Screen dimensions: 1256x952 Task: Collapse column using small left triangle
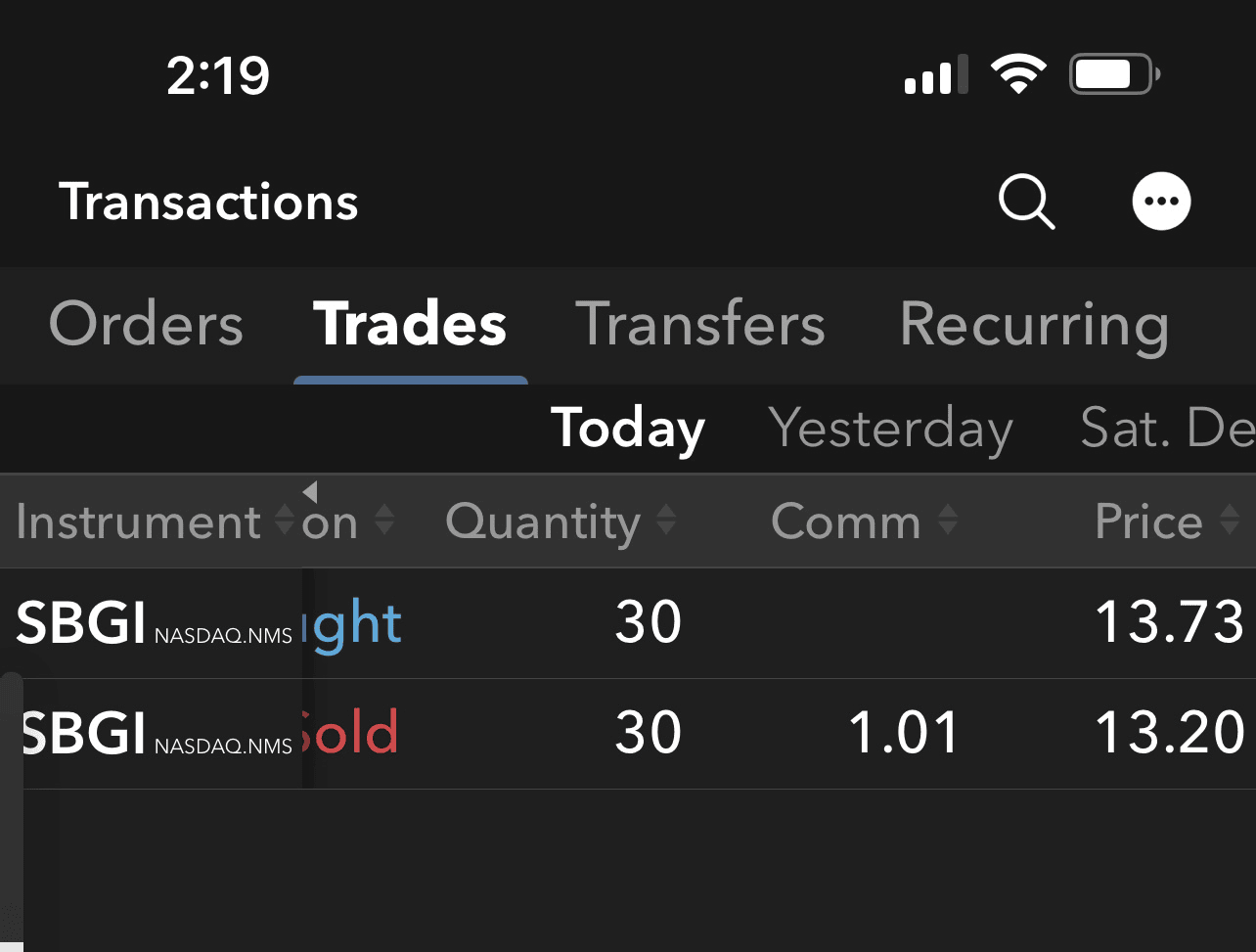point(309,491)
